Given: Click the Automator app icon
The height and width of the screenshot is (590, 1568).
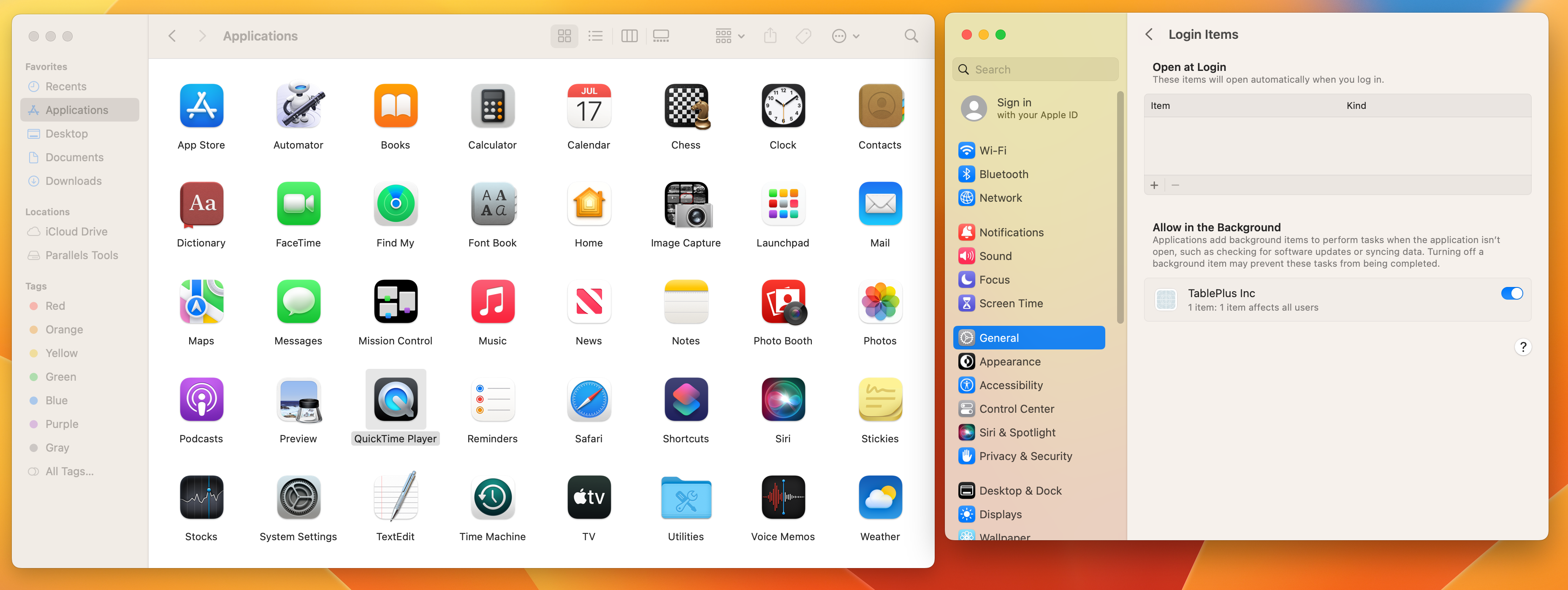Looking at the screenshot, I should tap(298, 106).
